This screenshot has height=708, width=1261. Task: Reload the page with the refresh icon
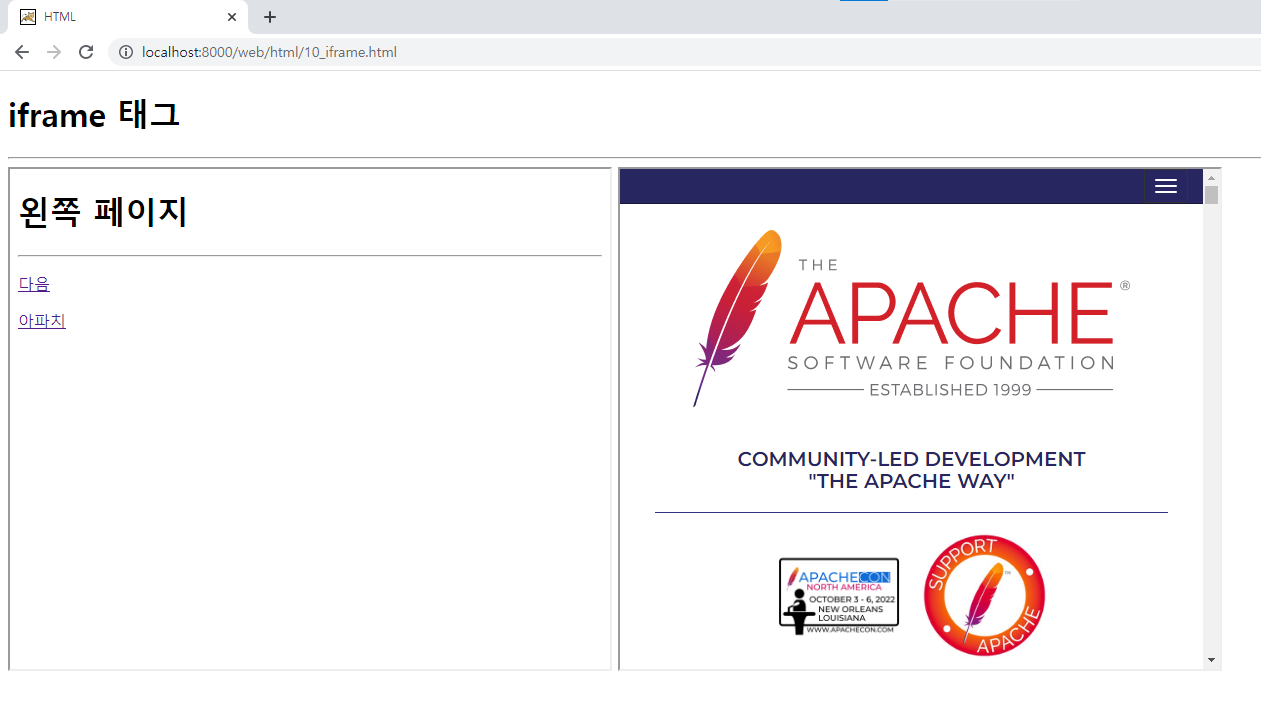click(86, 52)
